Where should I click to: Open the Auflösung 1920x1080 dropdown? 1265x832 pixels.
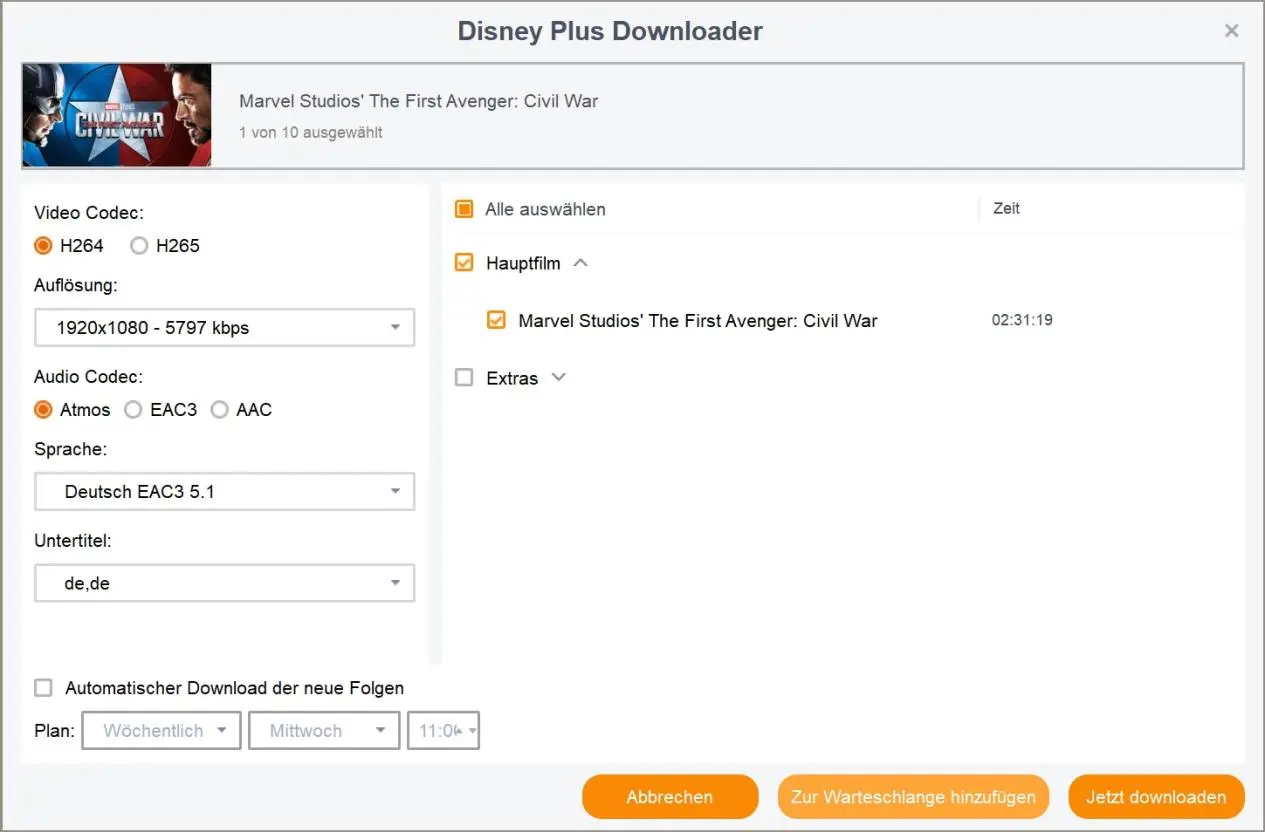coord(224,327)
